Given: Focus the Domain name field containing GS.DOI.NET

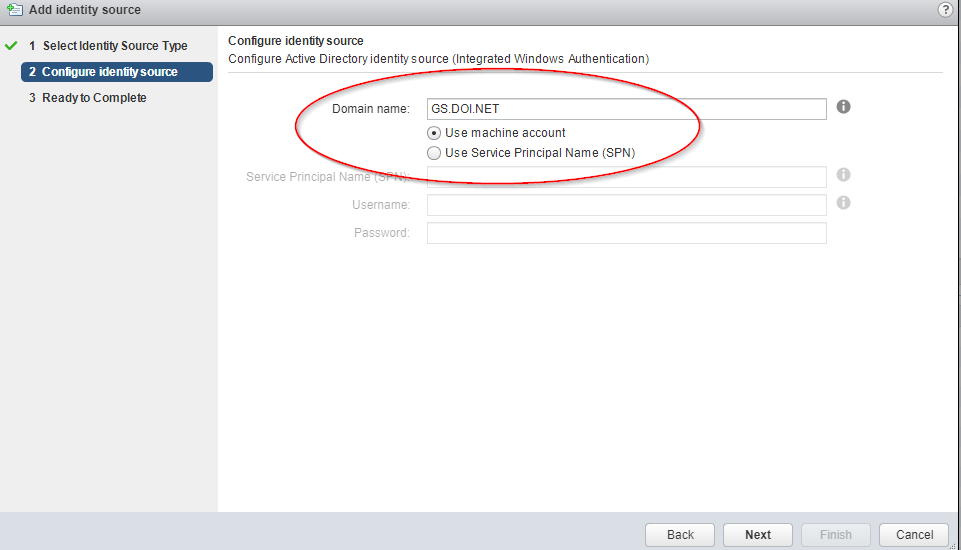Looking at the screenshot, I should (x=626, y=109).
